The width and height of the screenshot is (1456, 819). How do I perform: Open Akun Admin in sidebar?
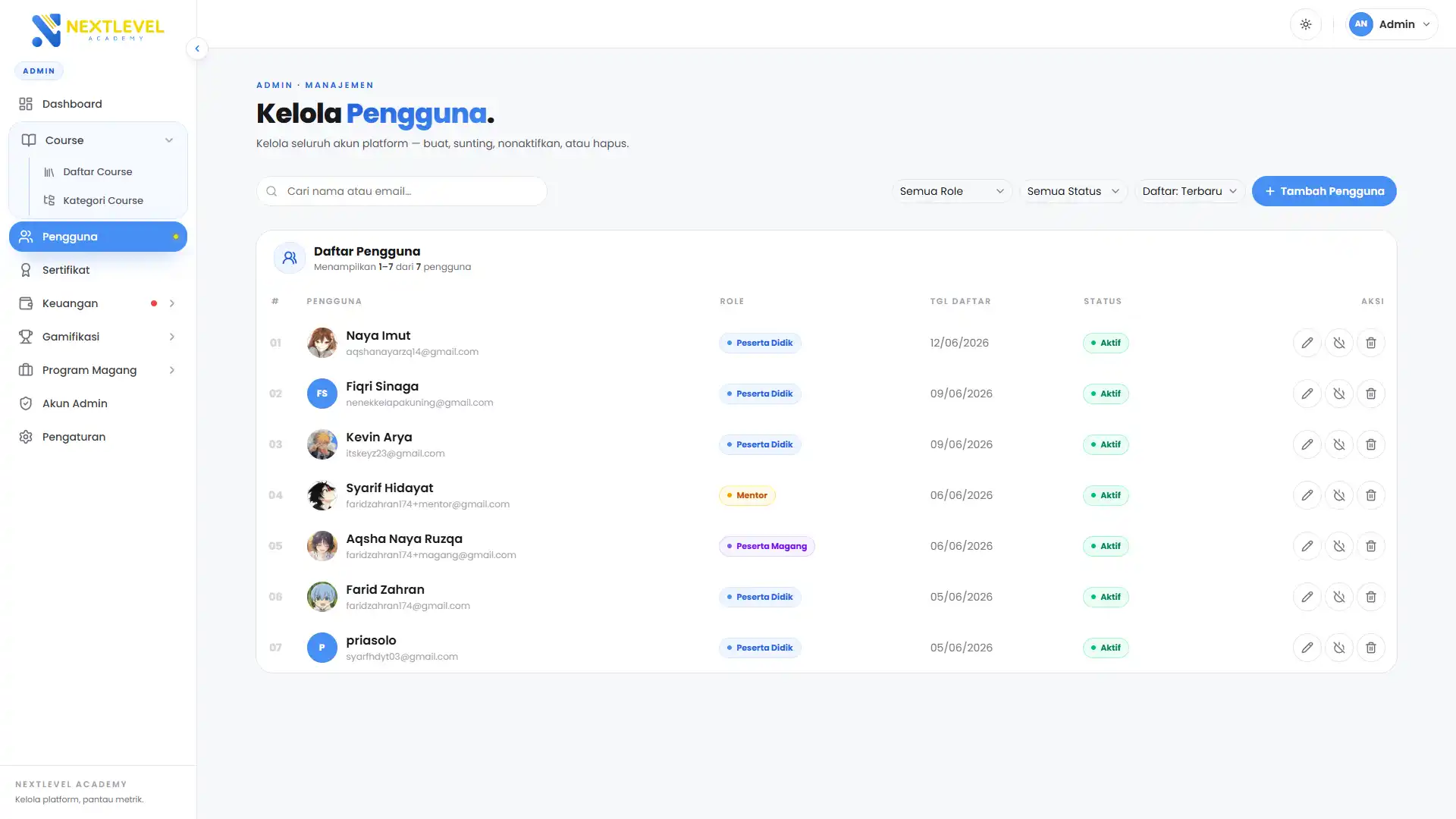[x=98, y=403]
